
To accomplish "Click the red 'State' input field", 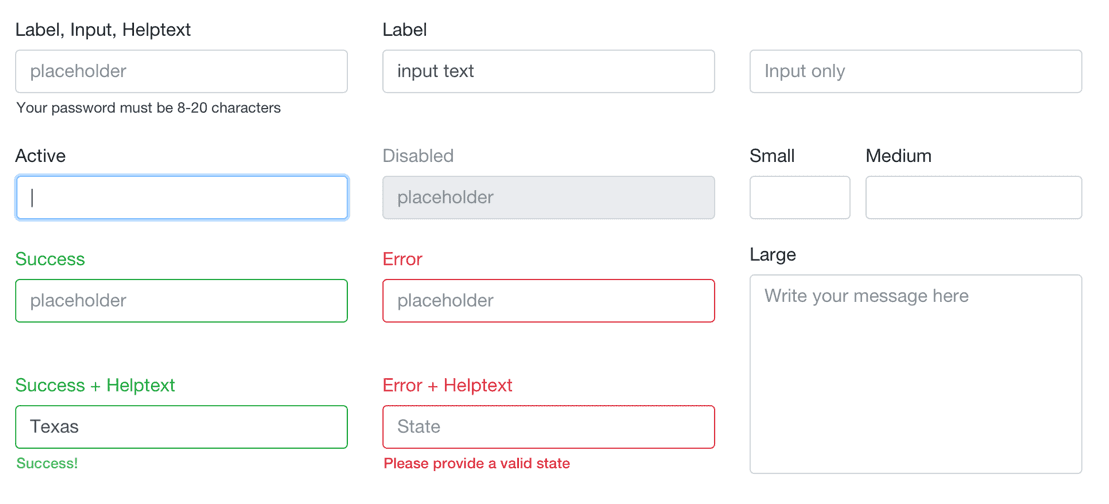I will 548,427.
